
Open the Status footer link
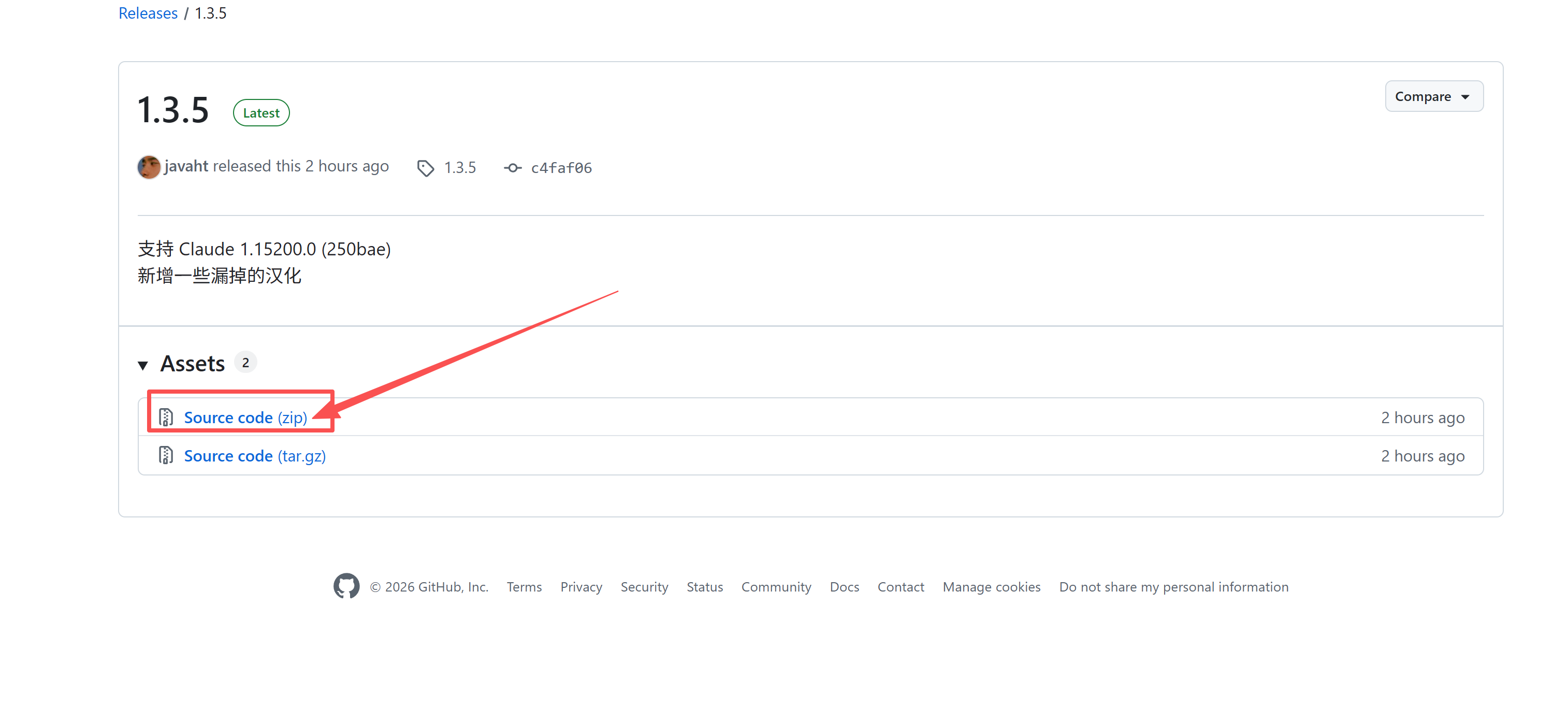pyautogui.click(x=705, y=587)
